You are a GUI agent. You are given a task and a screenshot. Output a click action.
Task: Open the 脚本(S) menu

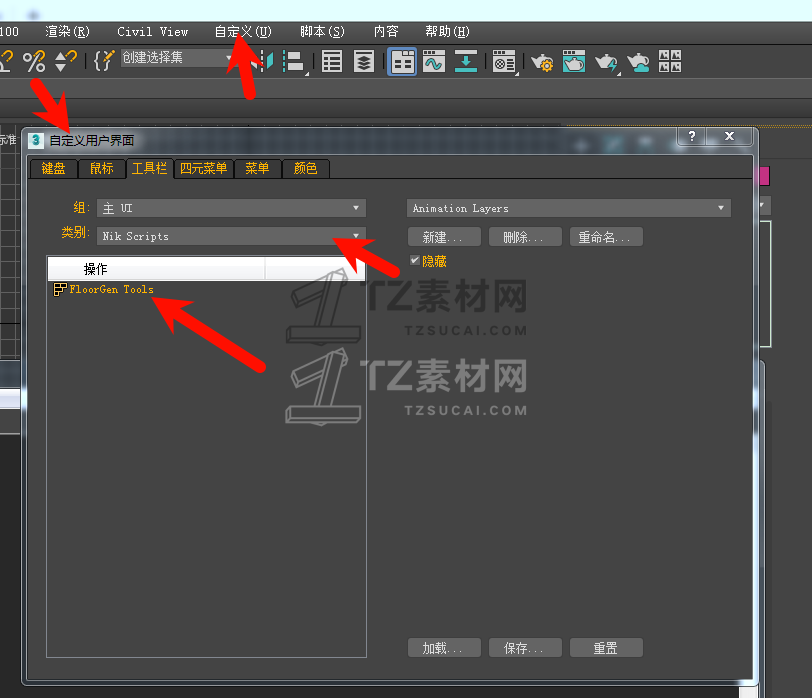(322, 32)
